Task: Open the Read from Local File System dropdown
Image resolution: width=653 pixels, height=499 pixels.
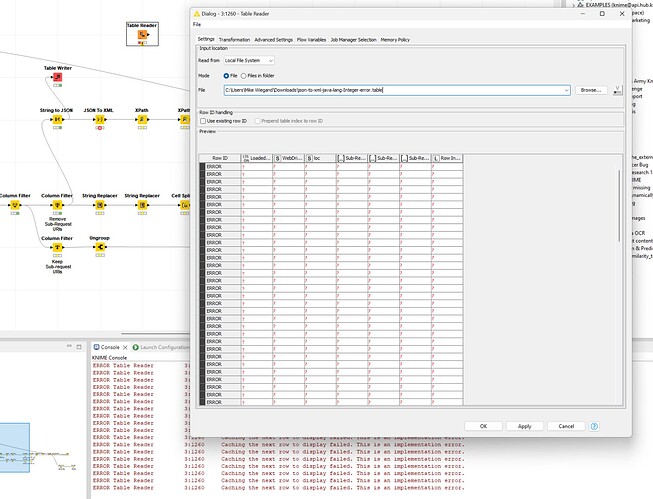Action: (x=249, y=60)
